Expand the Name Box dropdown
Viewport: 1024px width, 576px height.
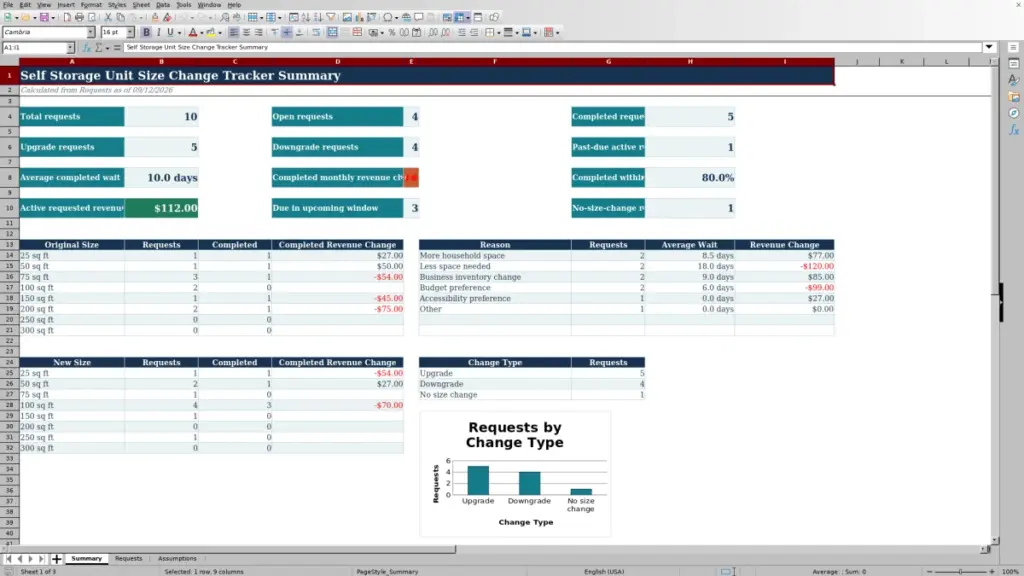coord(70,48)
